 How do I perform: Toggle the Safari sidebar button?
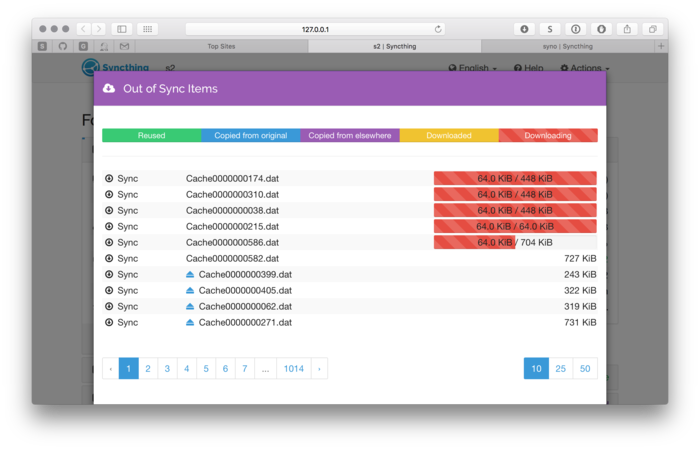coord(121,29)
